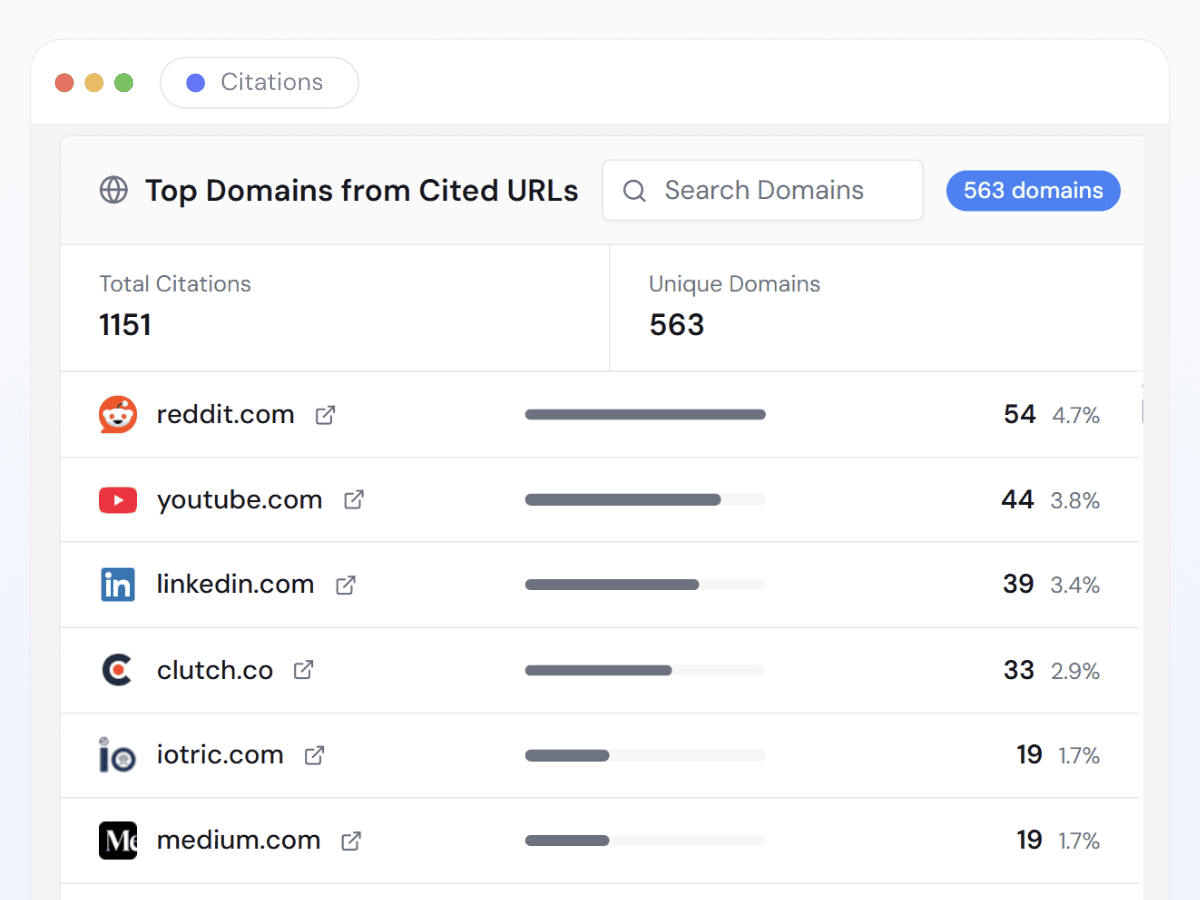Click the reddit.com citation share bar
The height and width of the screenshot is (900, 1200).
click(645, 414)
